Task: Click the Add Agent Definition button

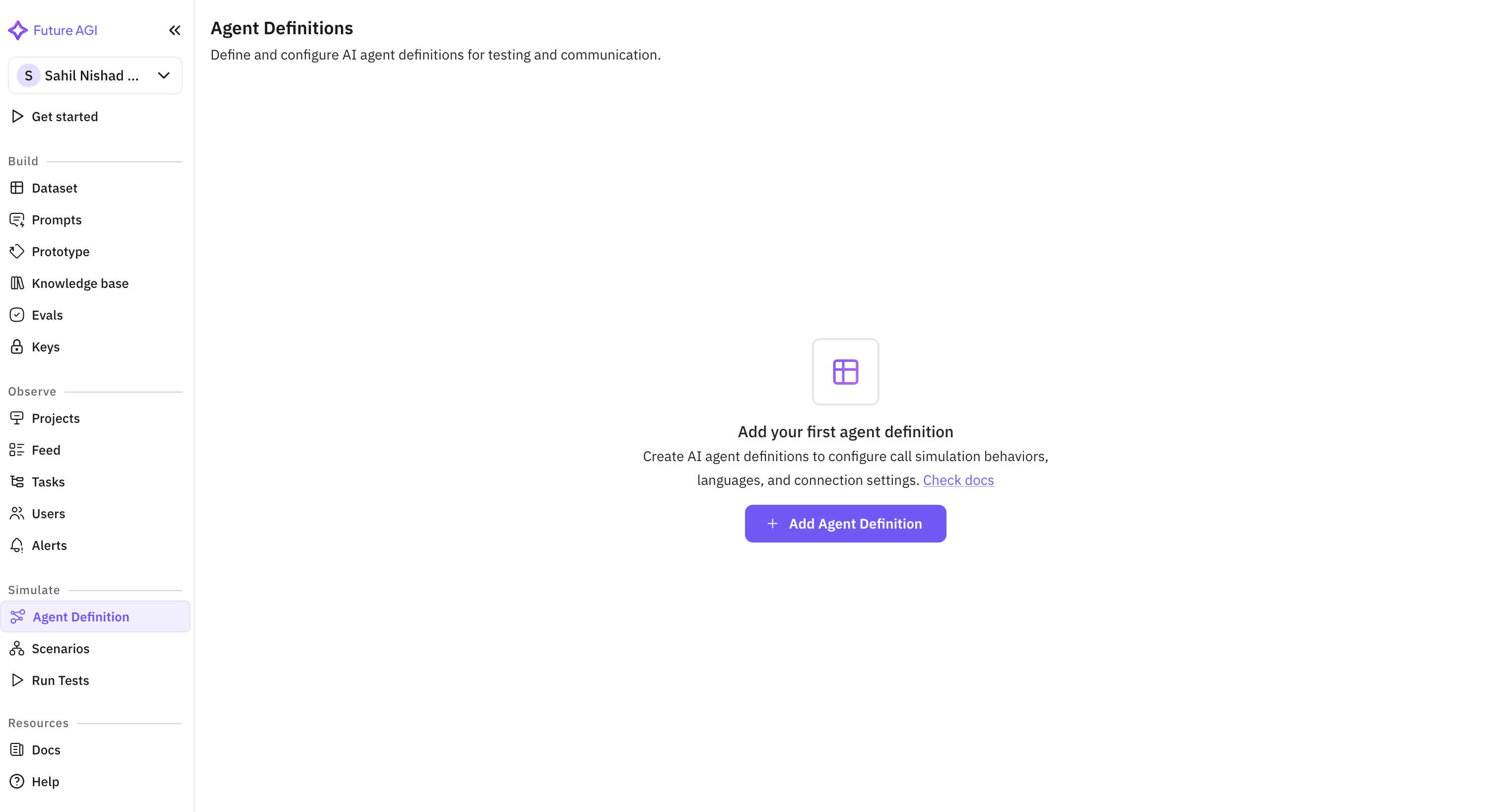Action: (x=846, y=523)
